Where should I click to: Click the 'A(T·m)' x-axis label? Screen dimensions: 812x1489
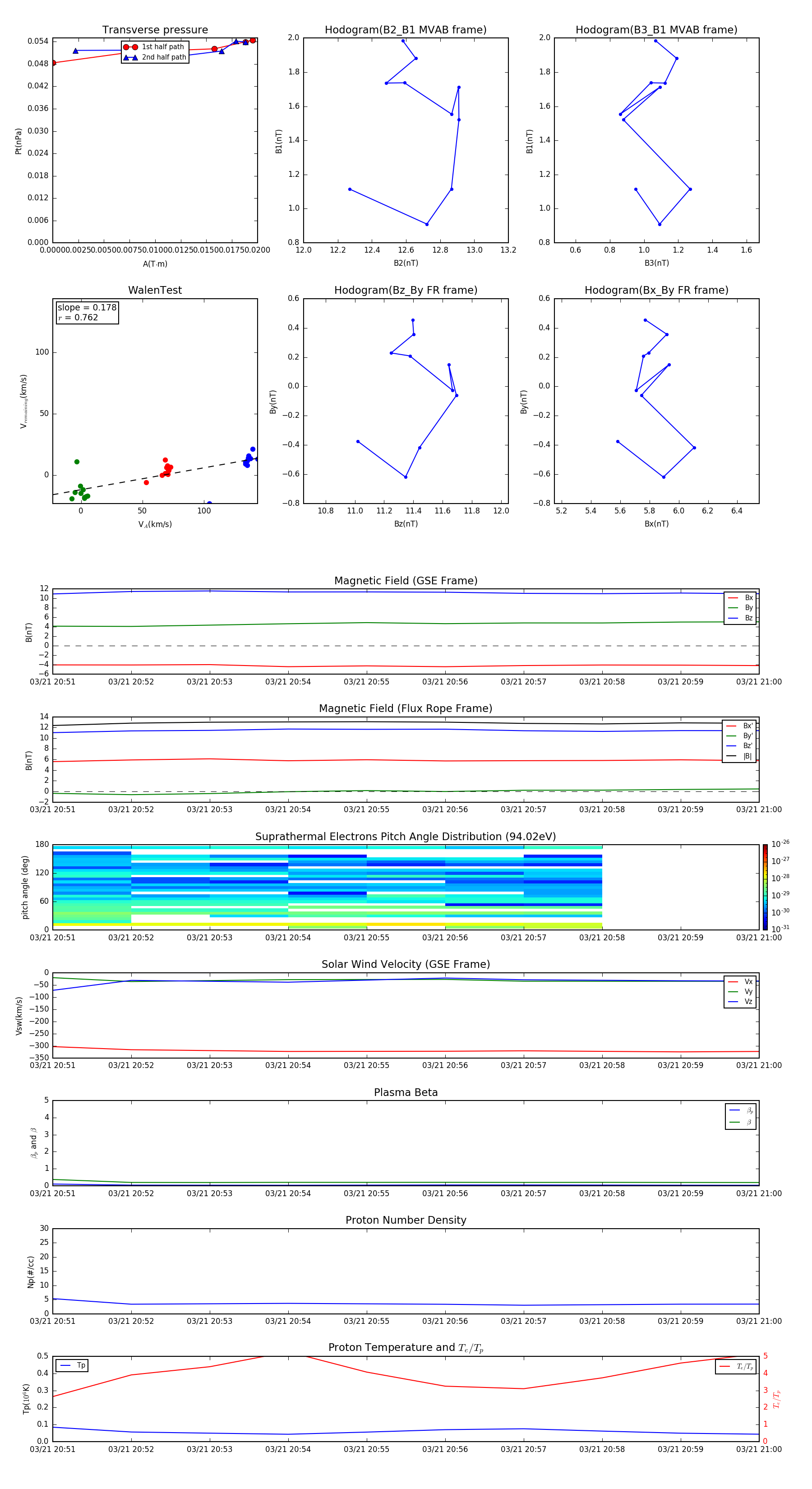coord(155,264)
